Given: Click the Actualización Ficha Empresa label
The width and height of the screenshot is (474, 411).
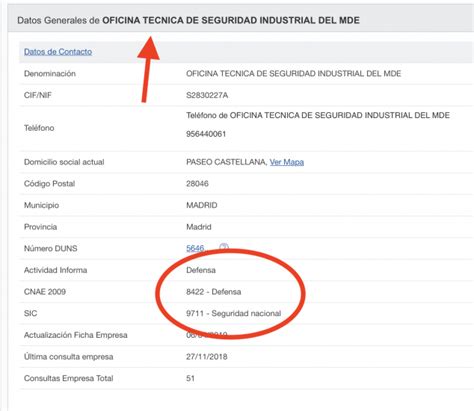Looking at the screenshot, I should [76, 335].
